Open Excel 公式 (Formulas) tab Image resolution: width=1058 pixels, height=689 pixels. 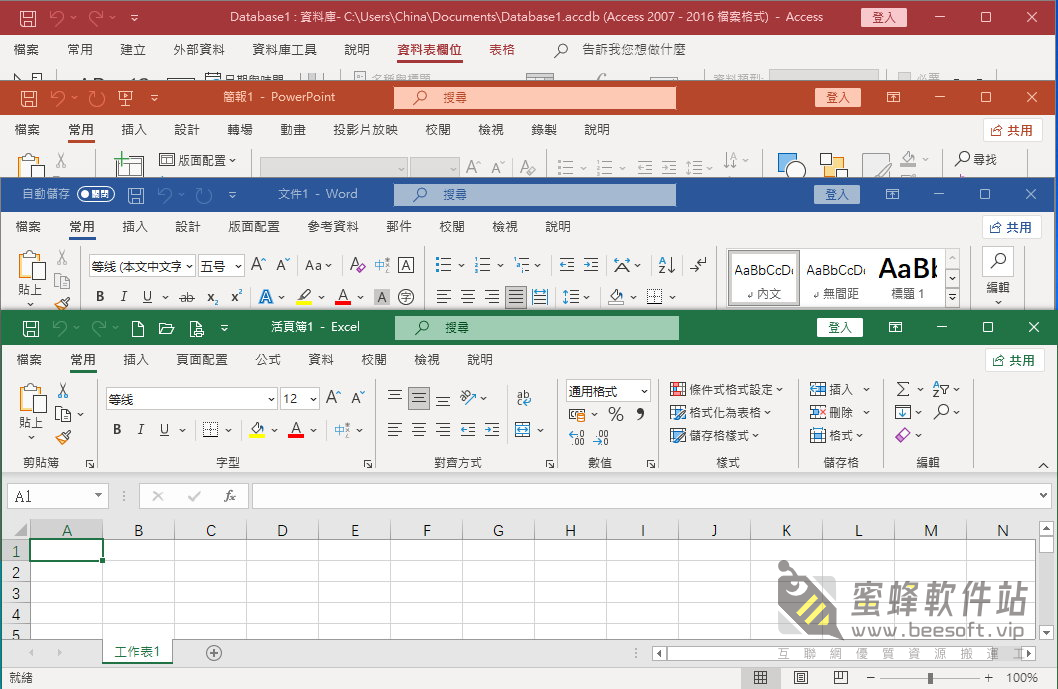268,360
